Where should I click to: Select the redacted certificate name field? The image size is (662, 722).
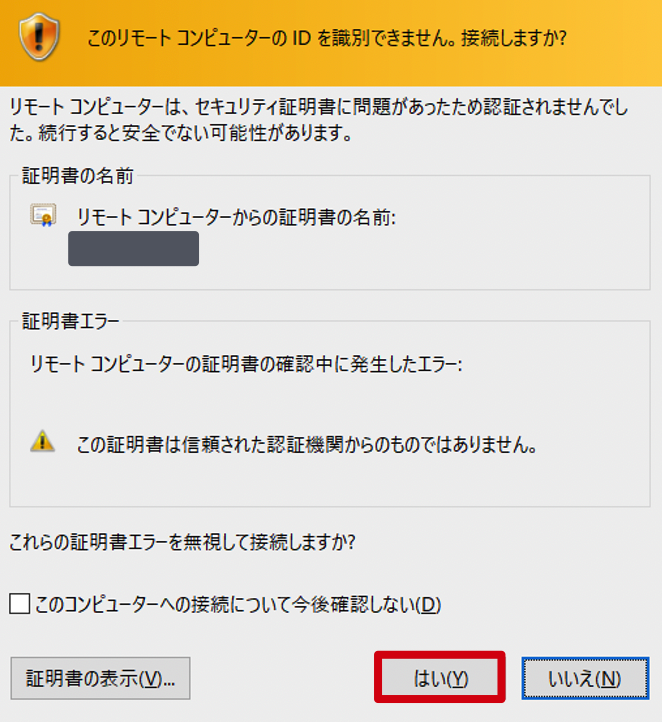click(x=134, y=249)
